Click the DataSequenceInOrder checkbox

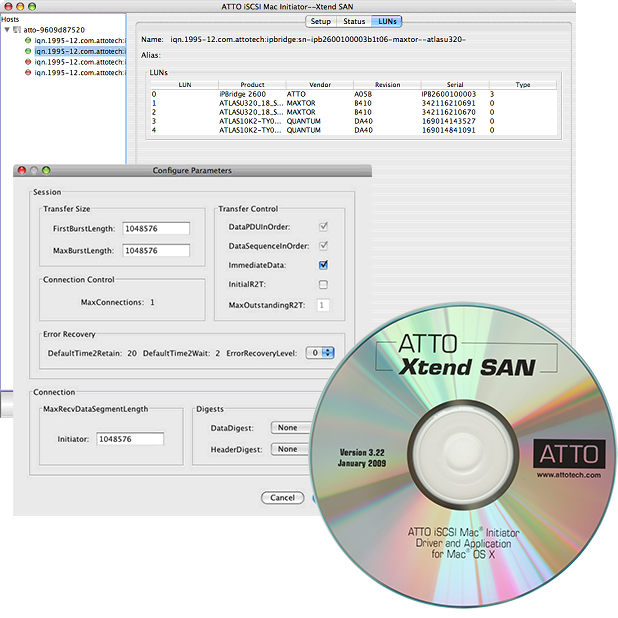323,246
